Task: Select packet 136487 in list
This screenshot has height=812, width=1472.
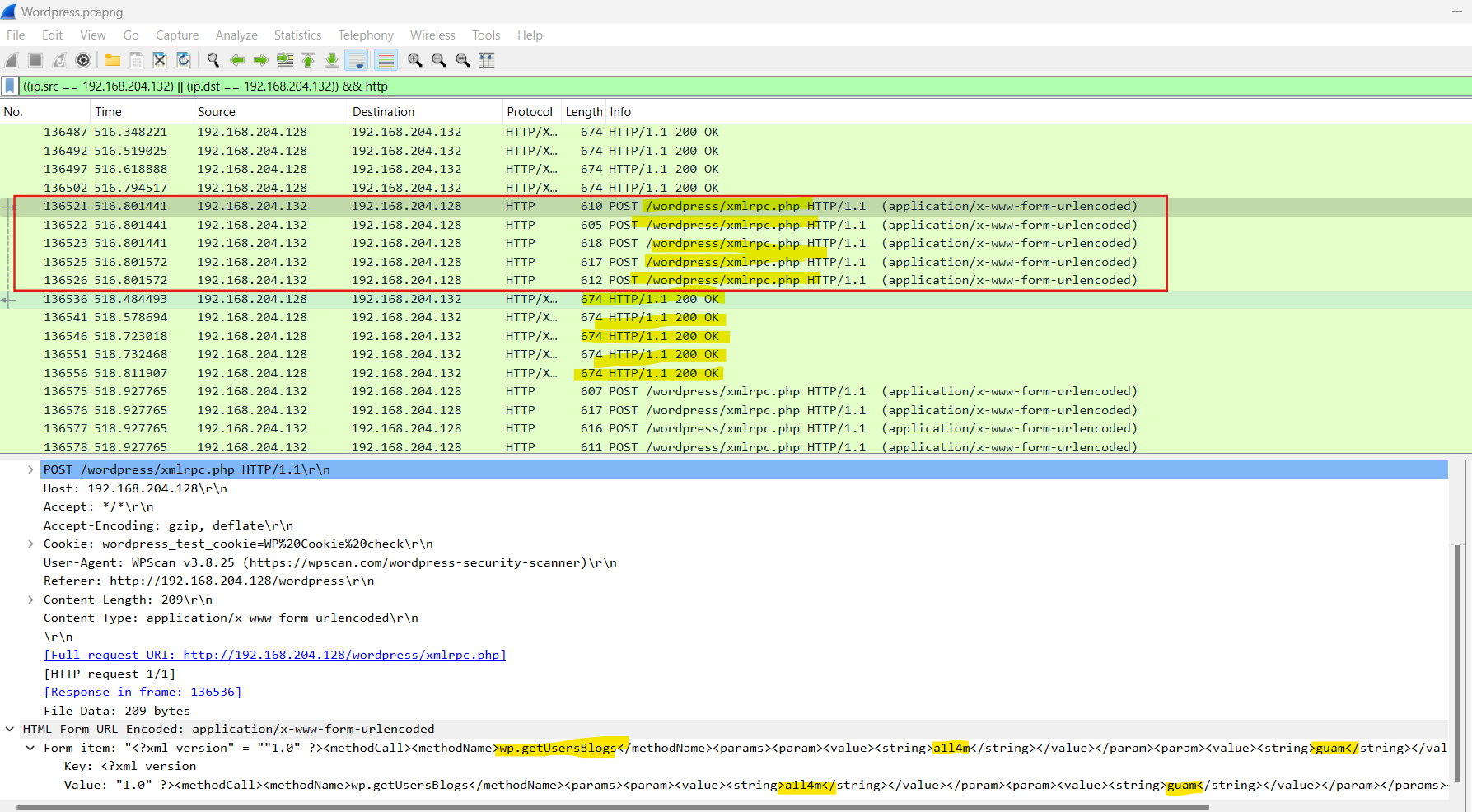Action: click(736, 132)
